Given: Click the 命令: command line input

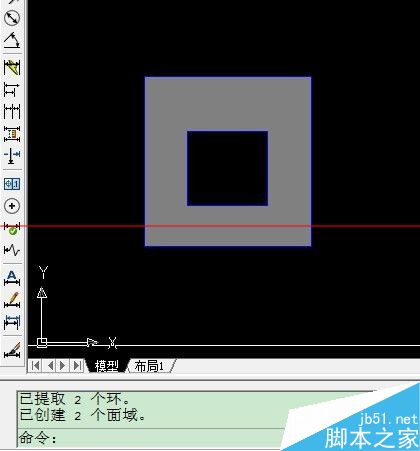Looking at the screenshot, I should click(x=150, y=438).
